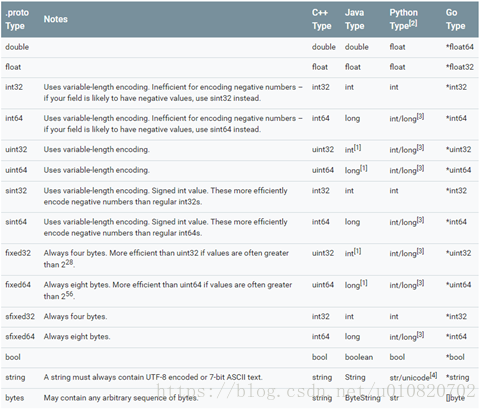Click the 'Always eight bytes.' note for sfixed64
The width and height of the screenshot is (487, 411).
click(x=77, y=336)
